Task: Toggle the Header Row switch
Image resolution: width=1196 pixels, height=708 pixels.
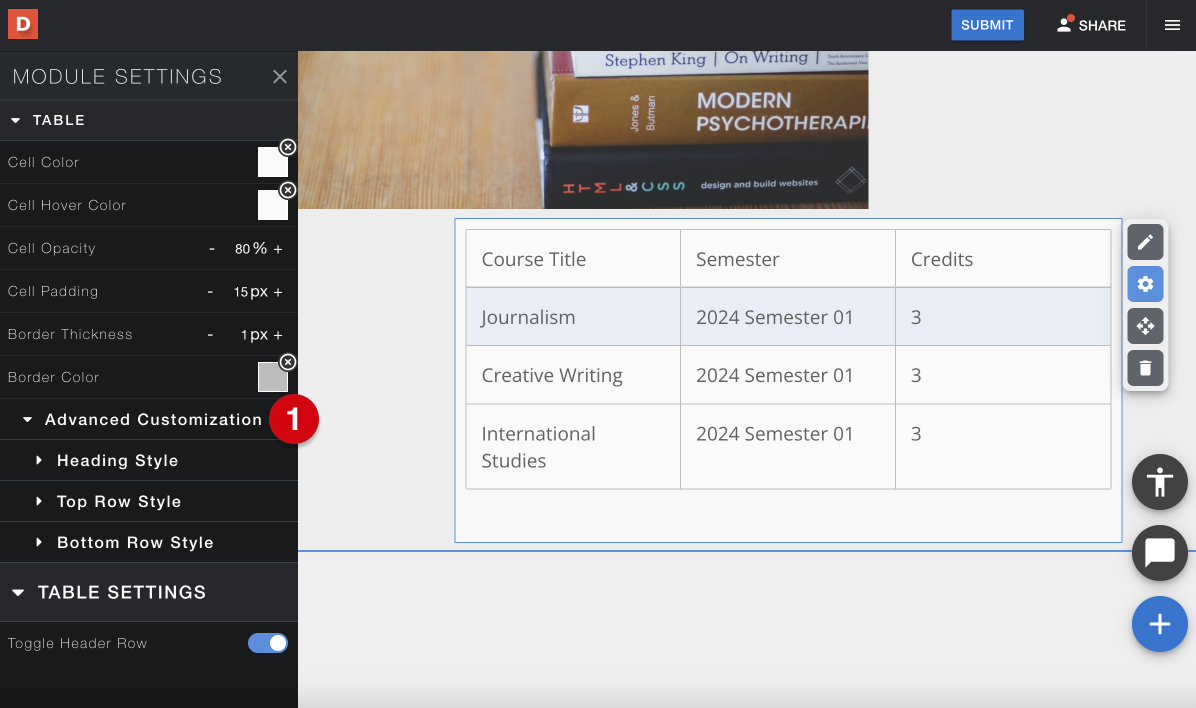Action: tap(268, 643)
